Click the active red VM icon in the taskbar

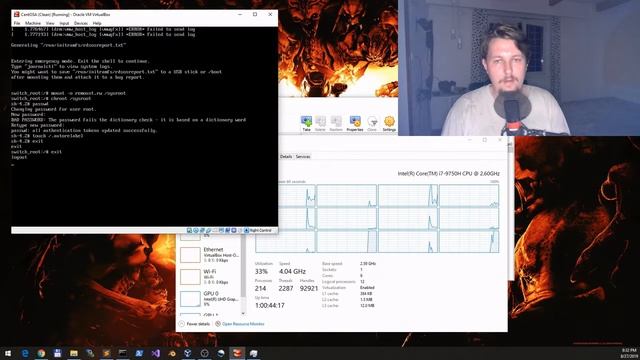[x=237, y=353]
